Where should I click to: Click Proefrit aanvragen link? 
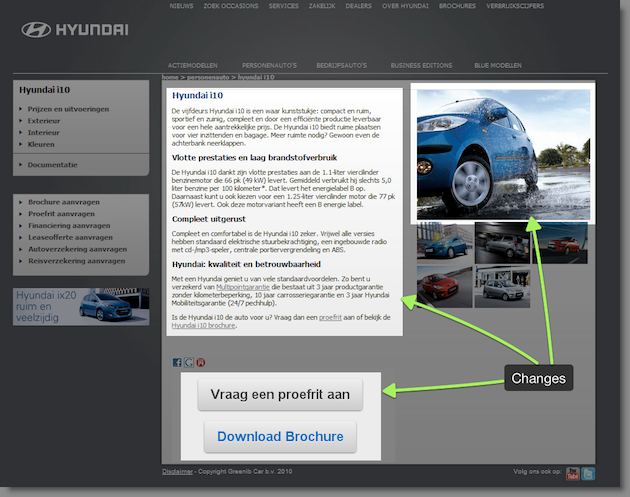point(61,214)
